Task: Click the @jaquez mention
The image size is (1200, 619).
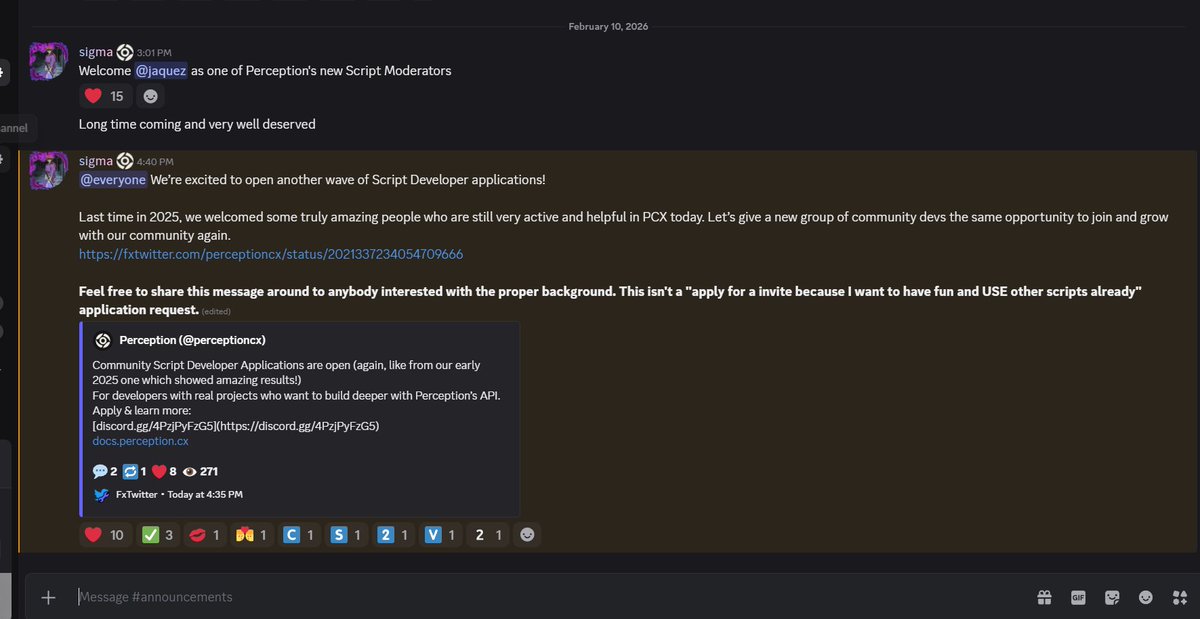Action: pos(161,71)
